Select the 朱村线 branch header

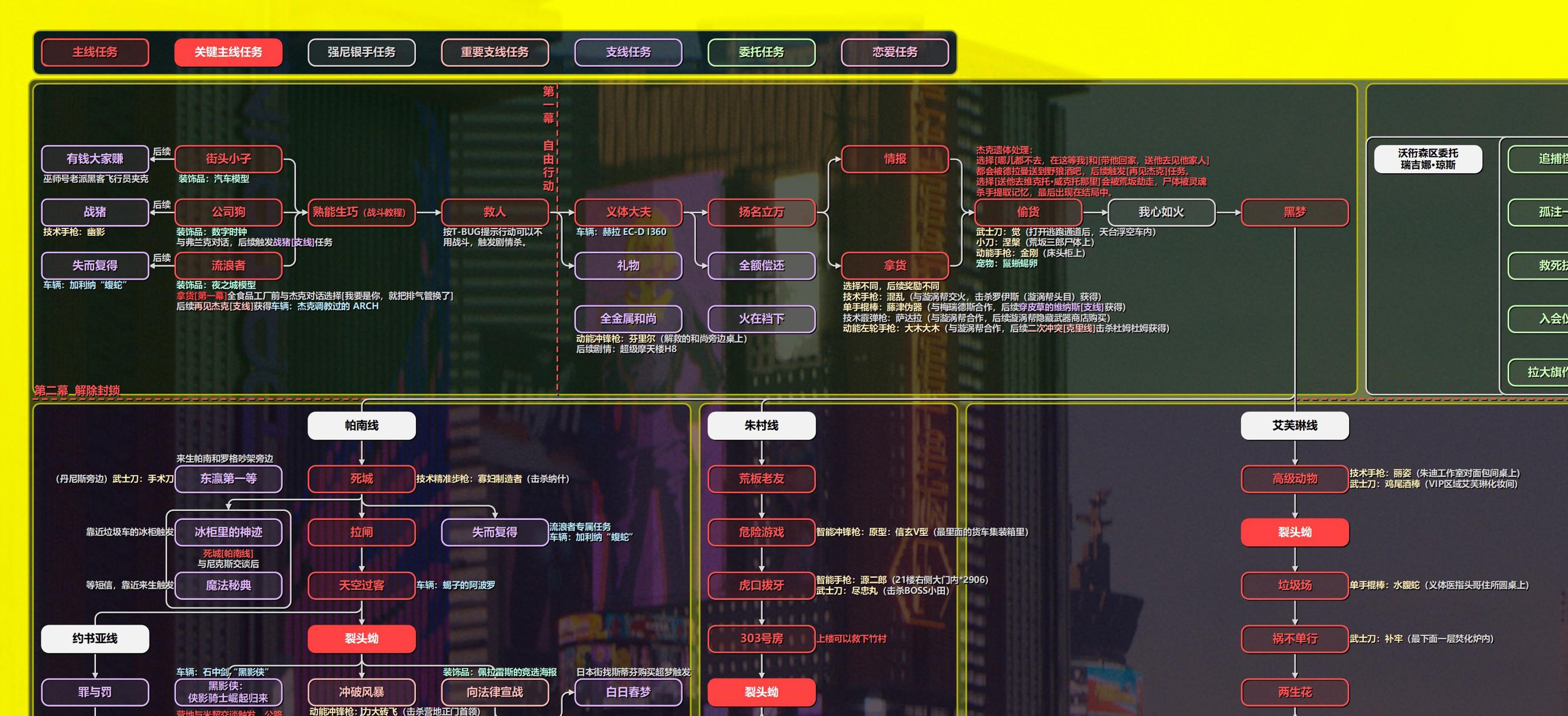coord(762,426)
